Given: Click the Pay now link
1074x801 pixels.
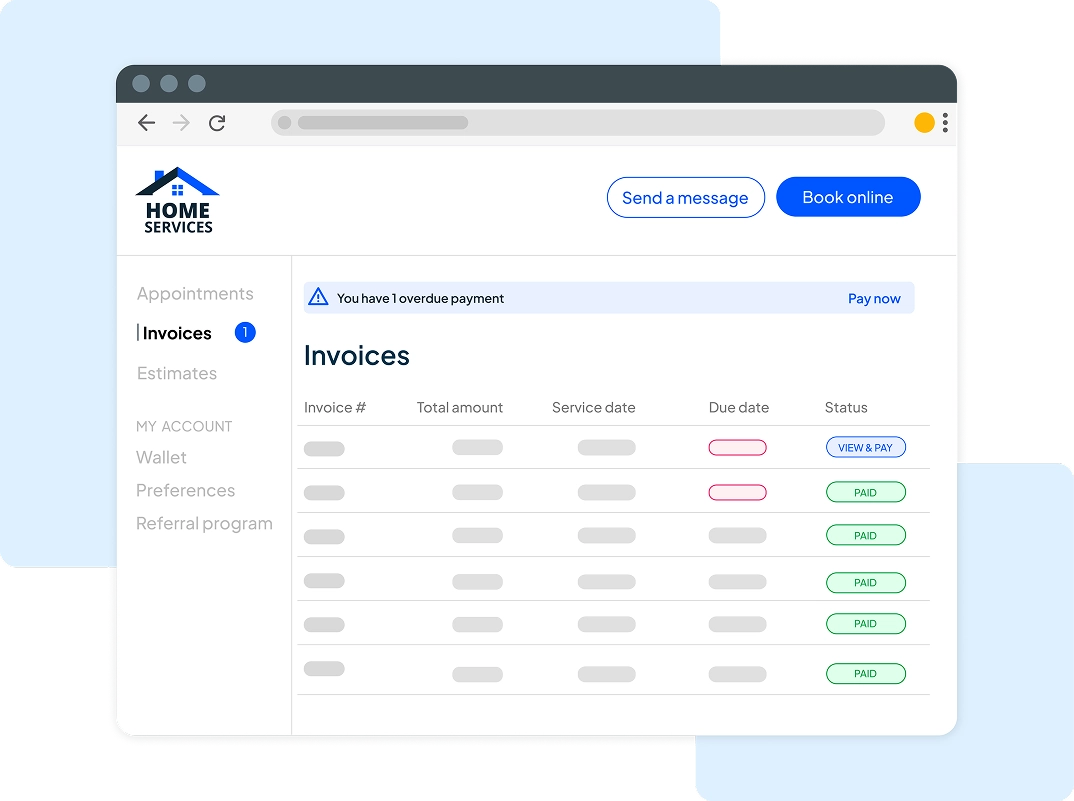Looking at the screenshot, I should point(874,298).
